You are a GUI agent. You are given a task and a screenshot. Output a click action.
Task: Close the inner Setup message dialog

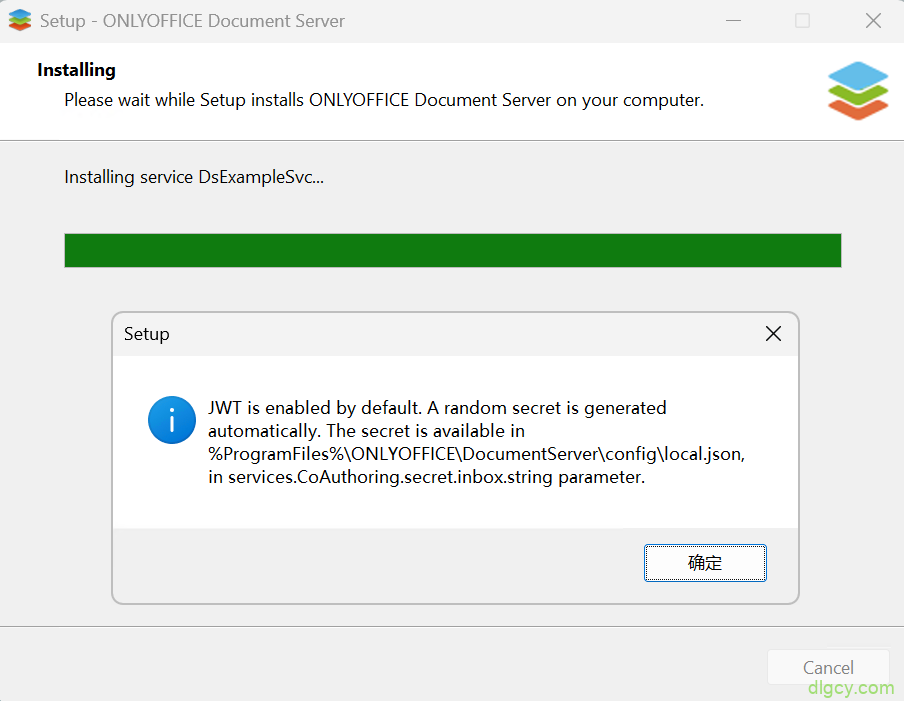point(773,334)
